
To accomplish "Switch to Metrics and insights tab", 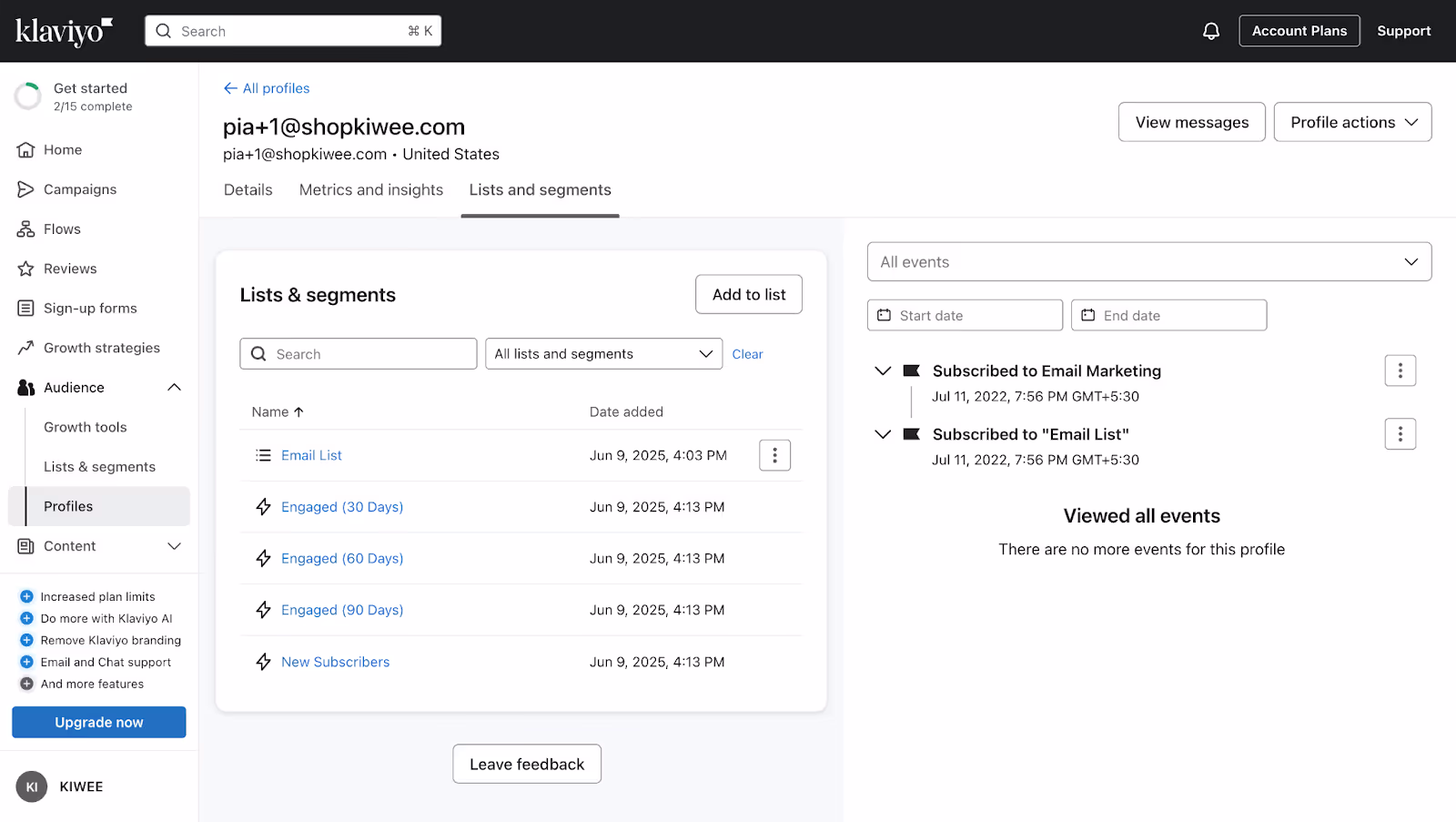I will point(371,190).
